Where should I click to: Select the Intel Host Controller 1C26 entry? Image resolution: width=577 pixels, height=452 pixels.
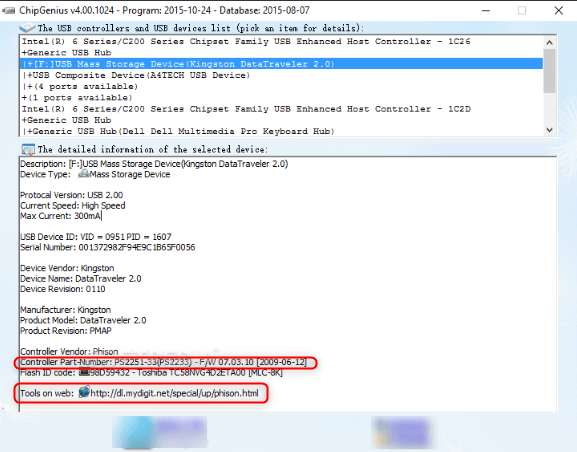[282, 41]
